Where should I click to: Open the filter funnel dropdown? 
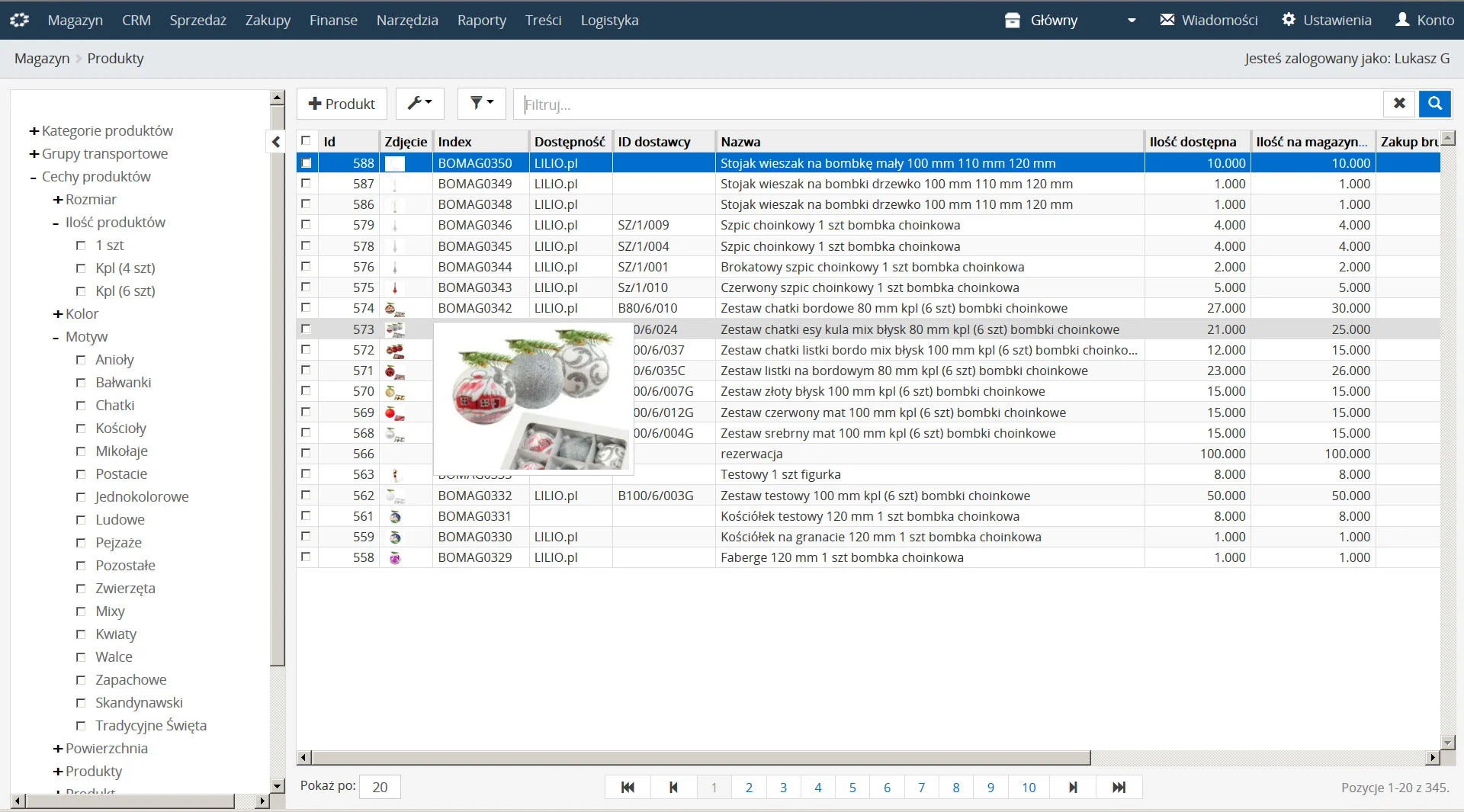[x=482, y=104]
